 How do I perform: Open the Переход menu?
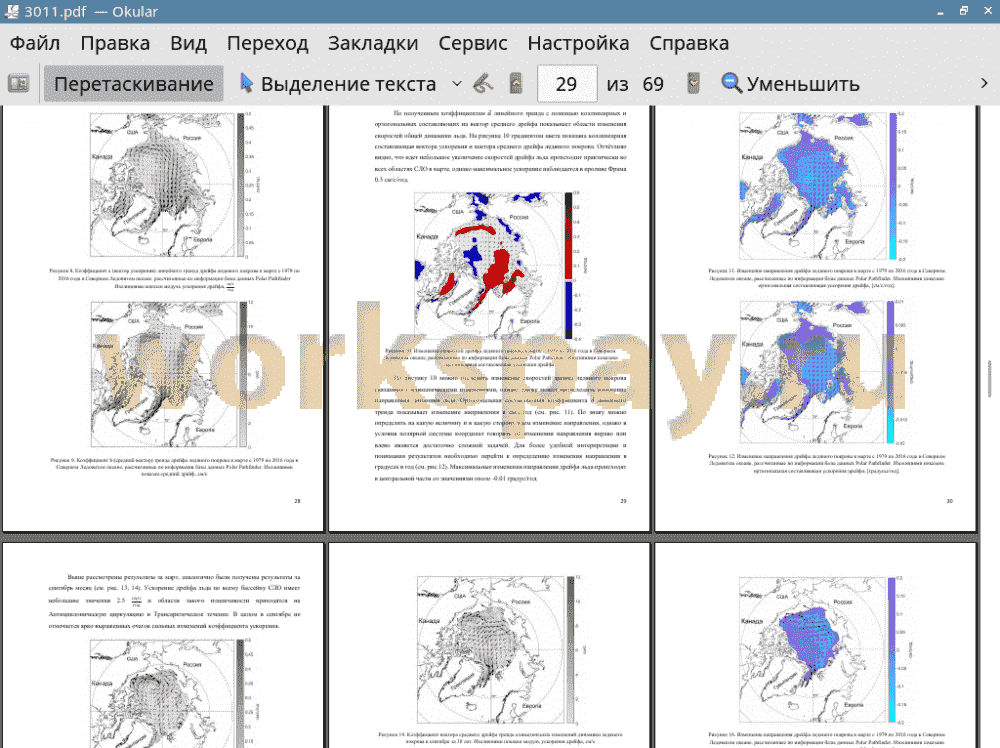click(x=267, y=43)
